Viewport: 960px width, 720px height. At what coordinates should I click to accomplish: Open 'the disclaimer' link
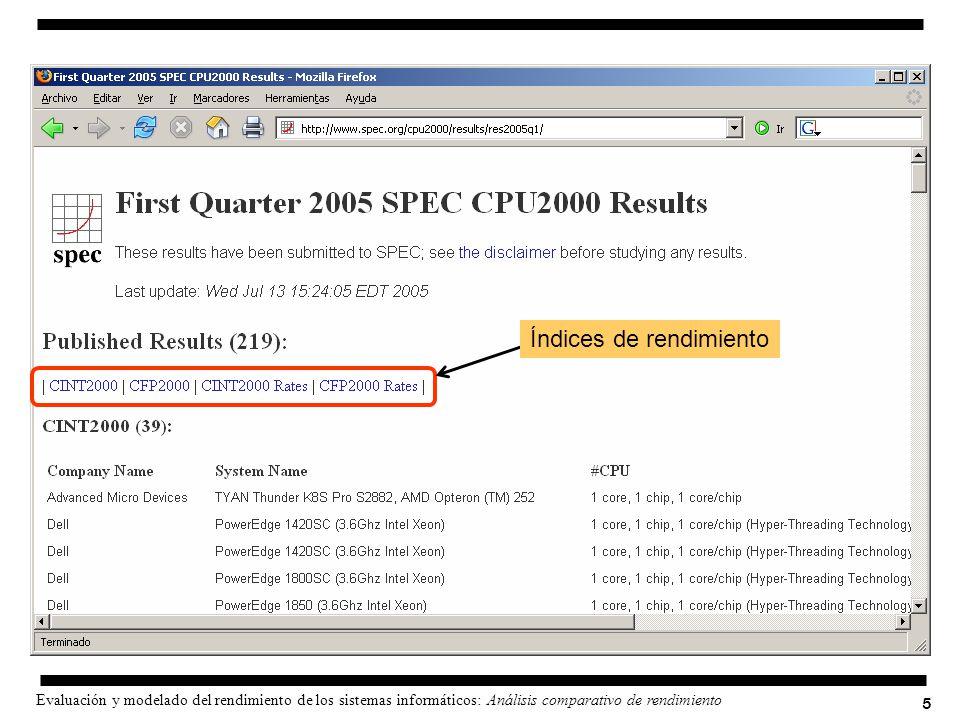click(x=507, y=252)
